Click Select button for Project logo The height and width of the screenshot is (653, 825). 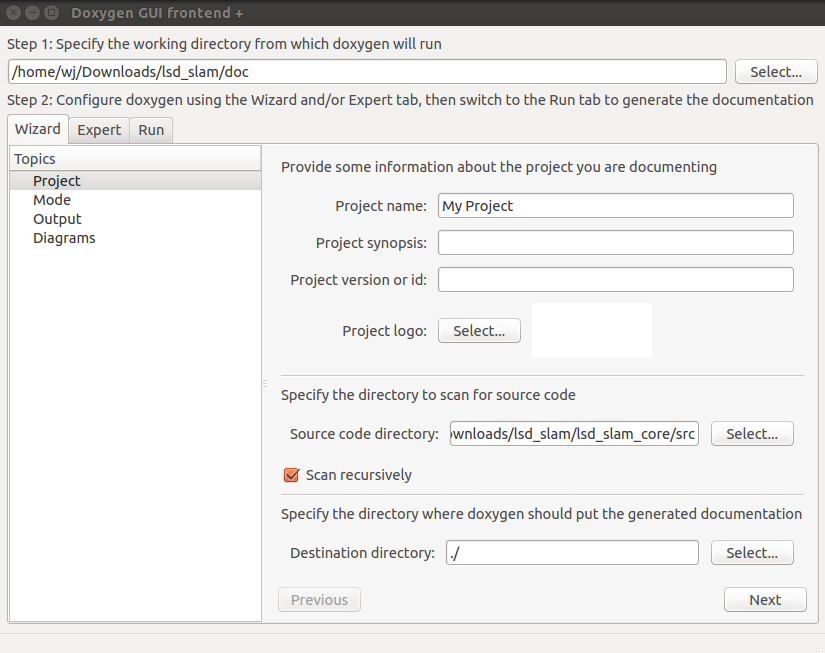pyautogui.click(x=479, y=330)
